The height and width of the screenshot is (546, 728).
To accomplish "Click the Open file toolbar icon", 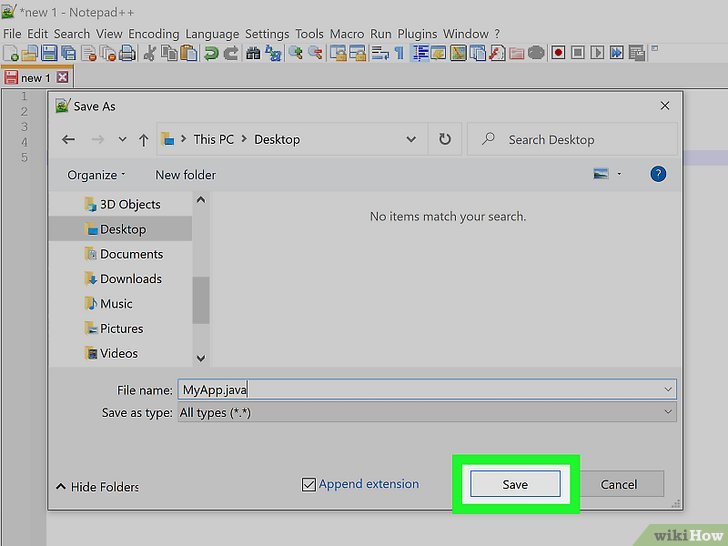I will (30, 53).
